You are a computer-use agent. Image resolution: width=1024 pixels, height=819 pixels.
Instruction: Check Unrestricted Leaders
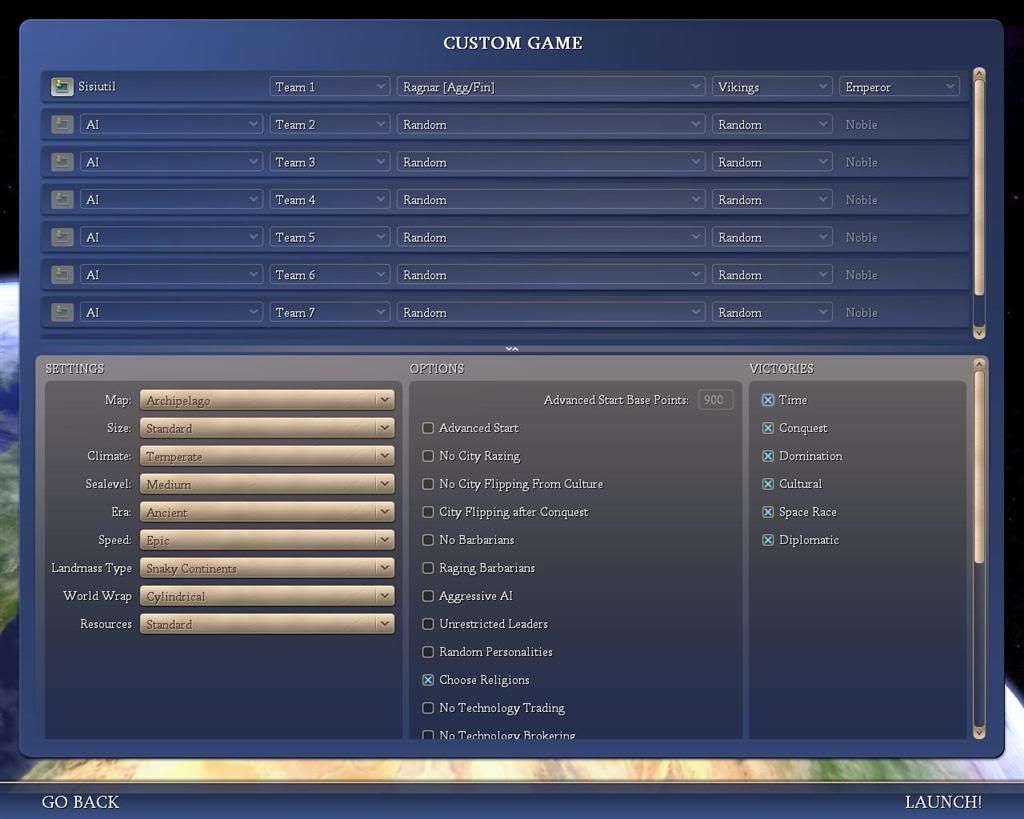(428, 624)
